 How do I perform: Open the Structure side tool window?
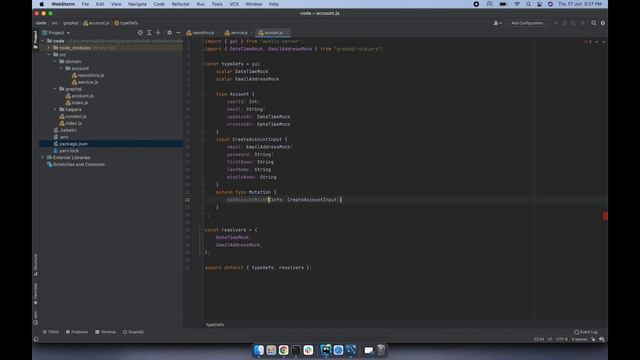point(36,264)
